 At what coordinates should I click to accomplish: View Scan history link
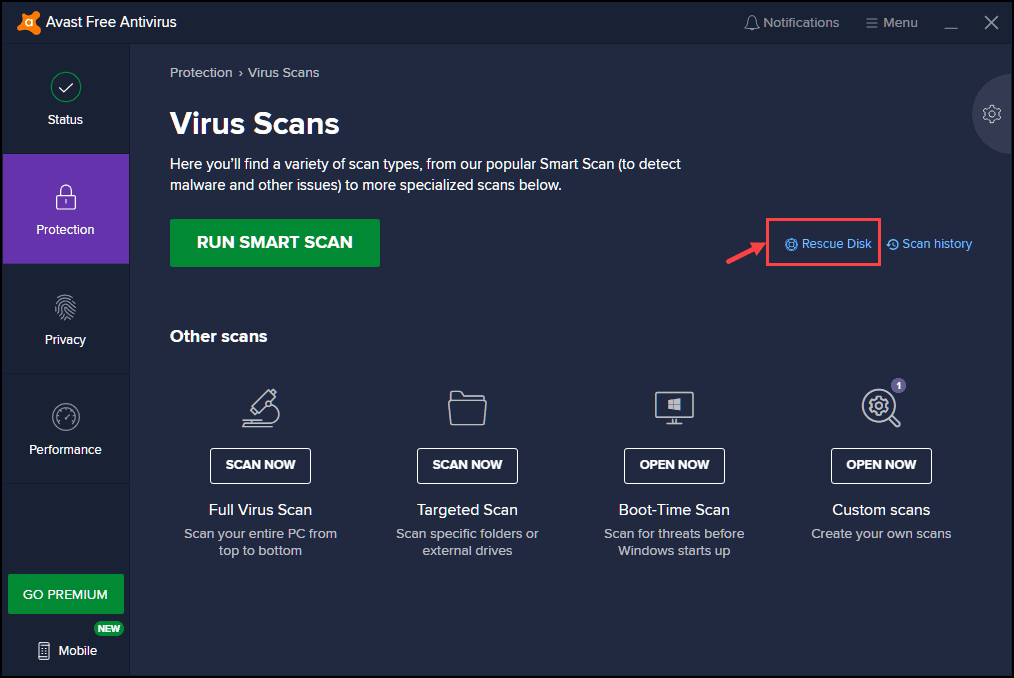click(x=929, y=244)
